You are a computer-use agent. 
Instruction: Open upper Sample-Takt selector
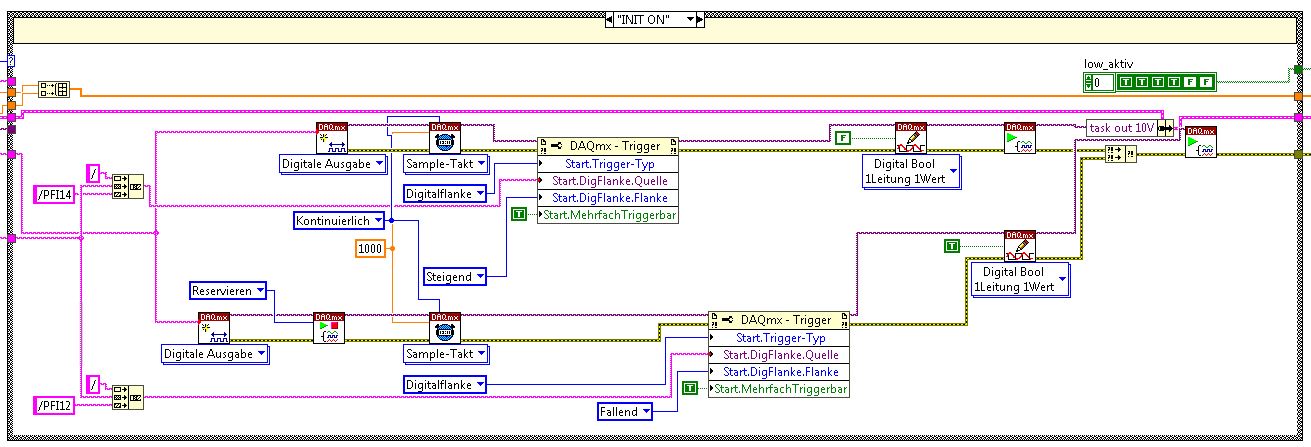(x=445, y=163)
